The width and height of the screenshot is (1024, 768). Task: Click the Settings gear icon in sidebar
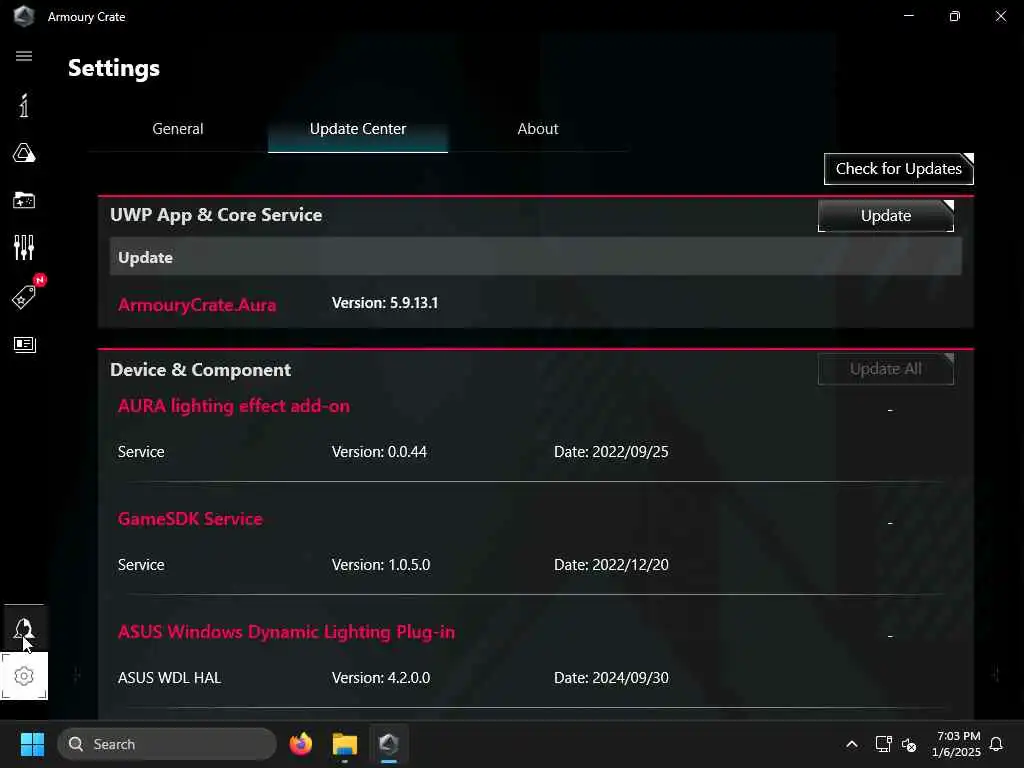coord(24,676)
